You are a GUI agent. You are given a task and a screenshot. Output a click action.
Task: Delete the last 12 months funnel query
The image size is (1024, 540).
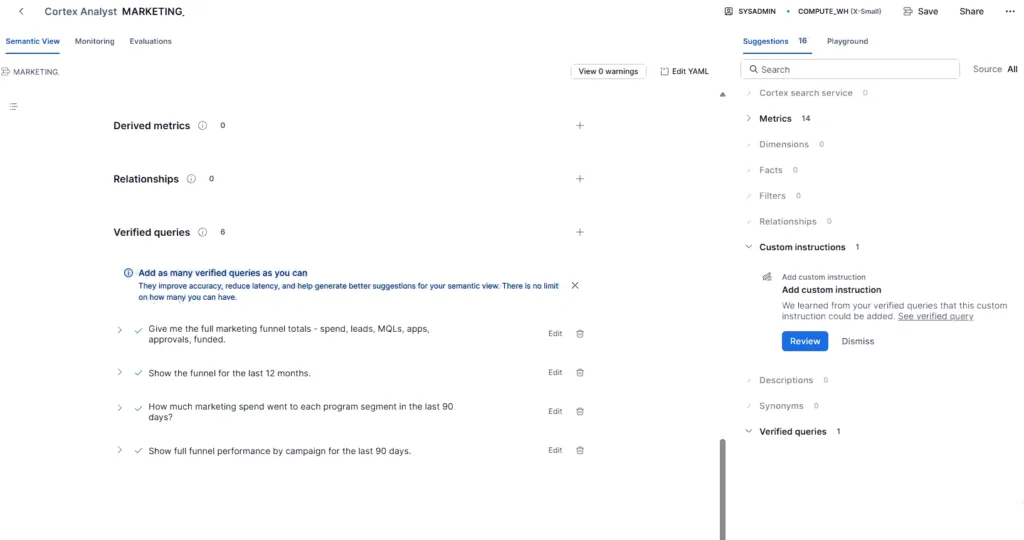(x=580, y=373)
